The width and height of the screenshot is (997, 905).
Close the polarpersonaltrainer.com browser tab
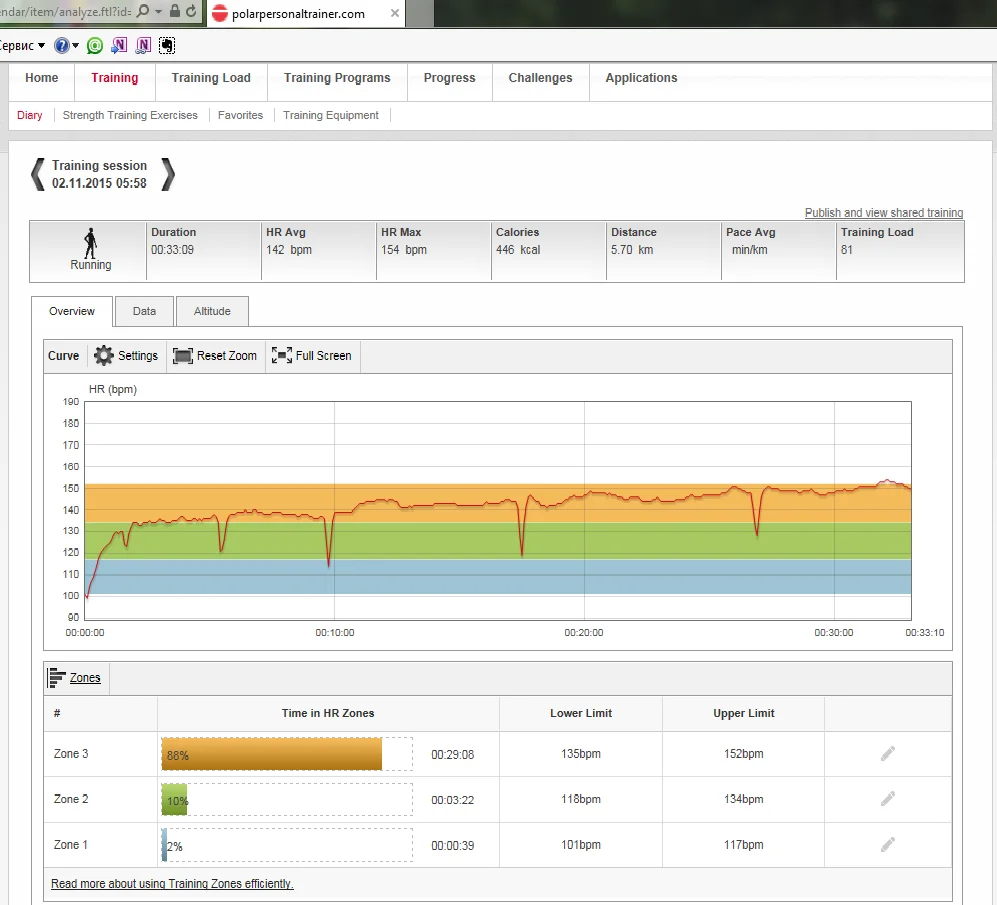coord(394,13)
